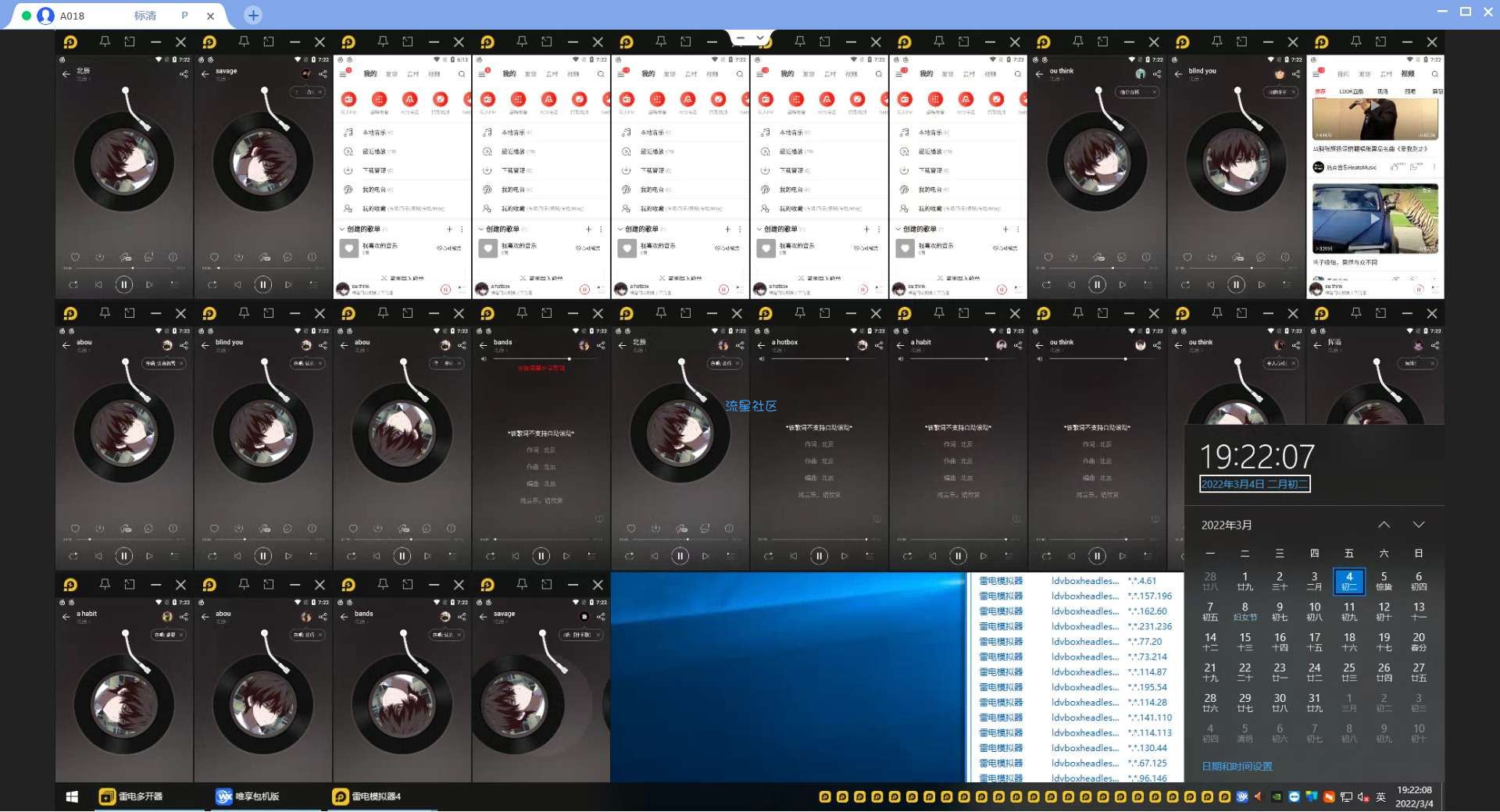Open the hamburger menu in the 视频 tab window
Viewport: 1500px width, 812px height.
(x=1318, y=73)
